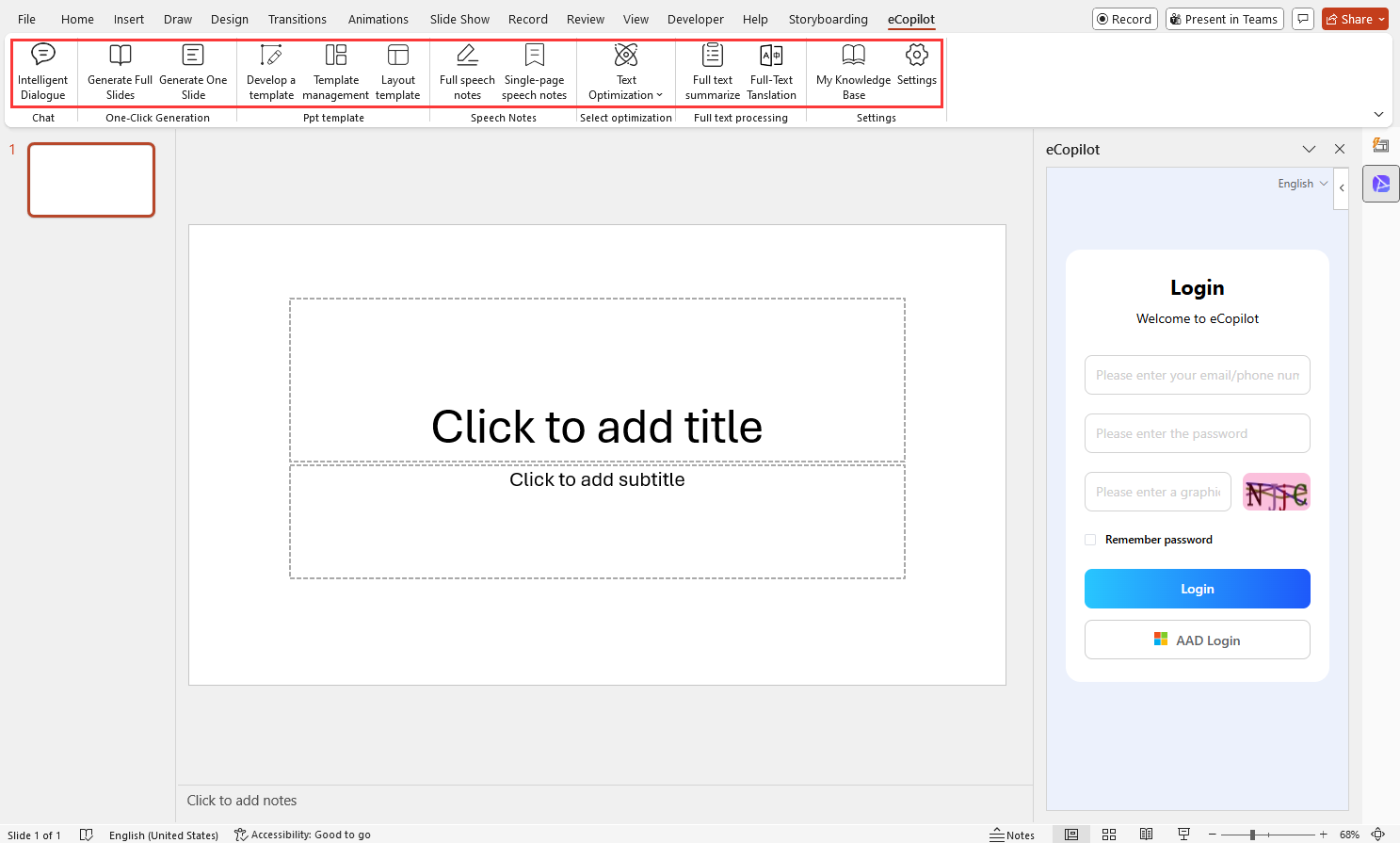
Task: Click the zoom slider in status bar
Action: coord(1252,835)
